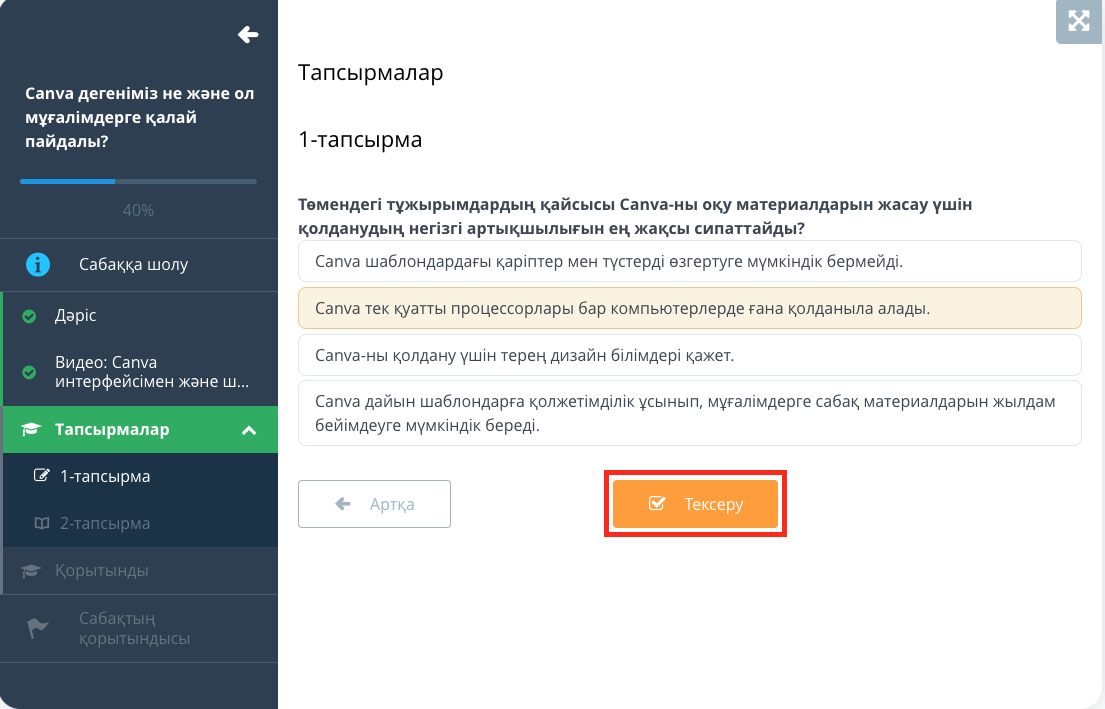Click the green checkmark next to Видео: Canva
Viewport: 1105px width, 709px height.
pos(29,372)
